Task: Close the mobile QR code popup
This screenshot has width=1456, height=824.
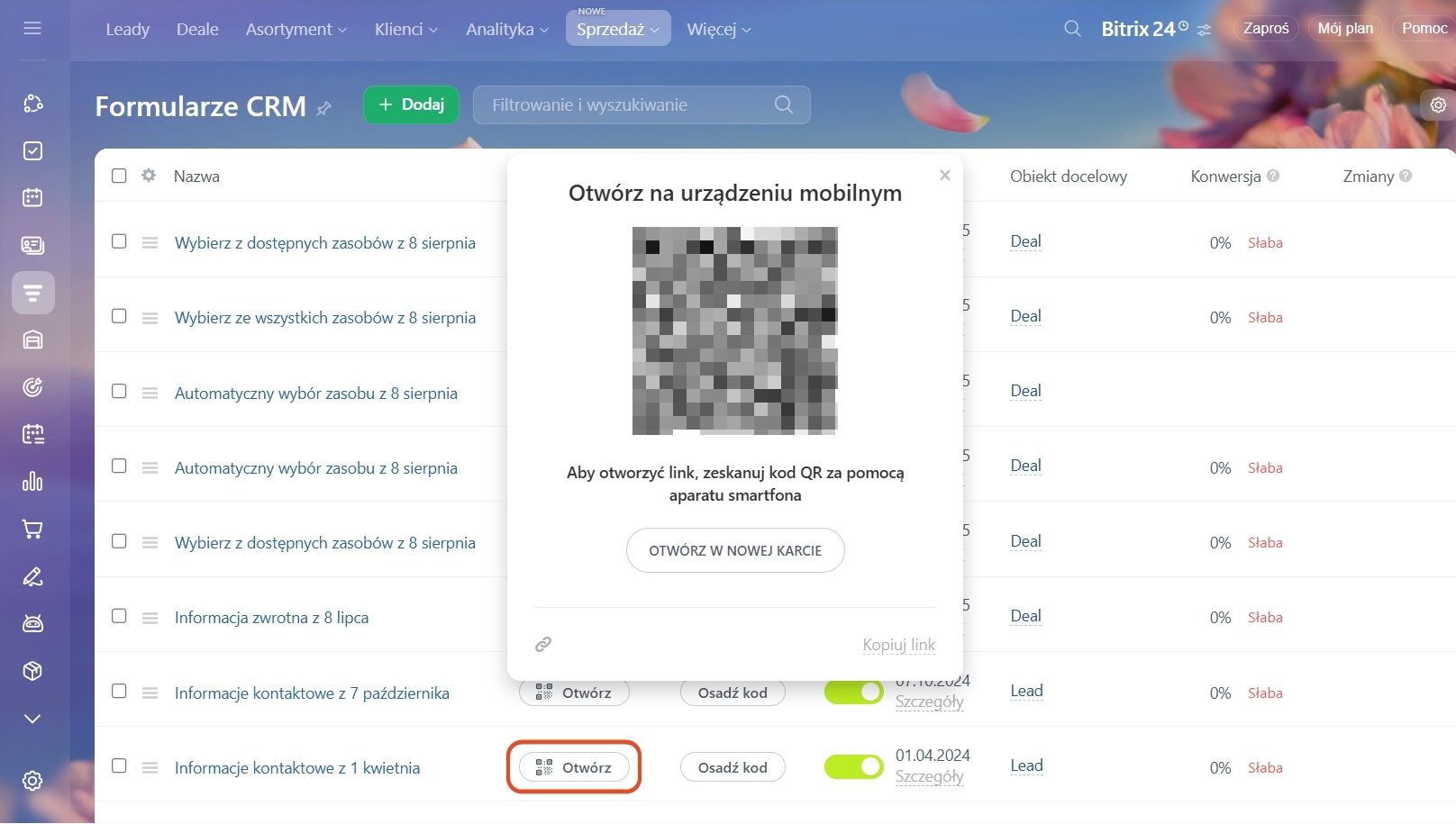Action: 945,176
